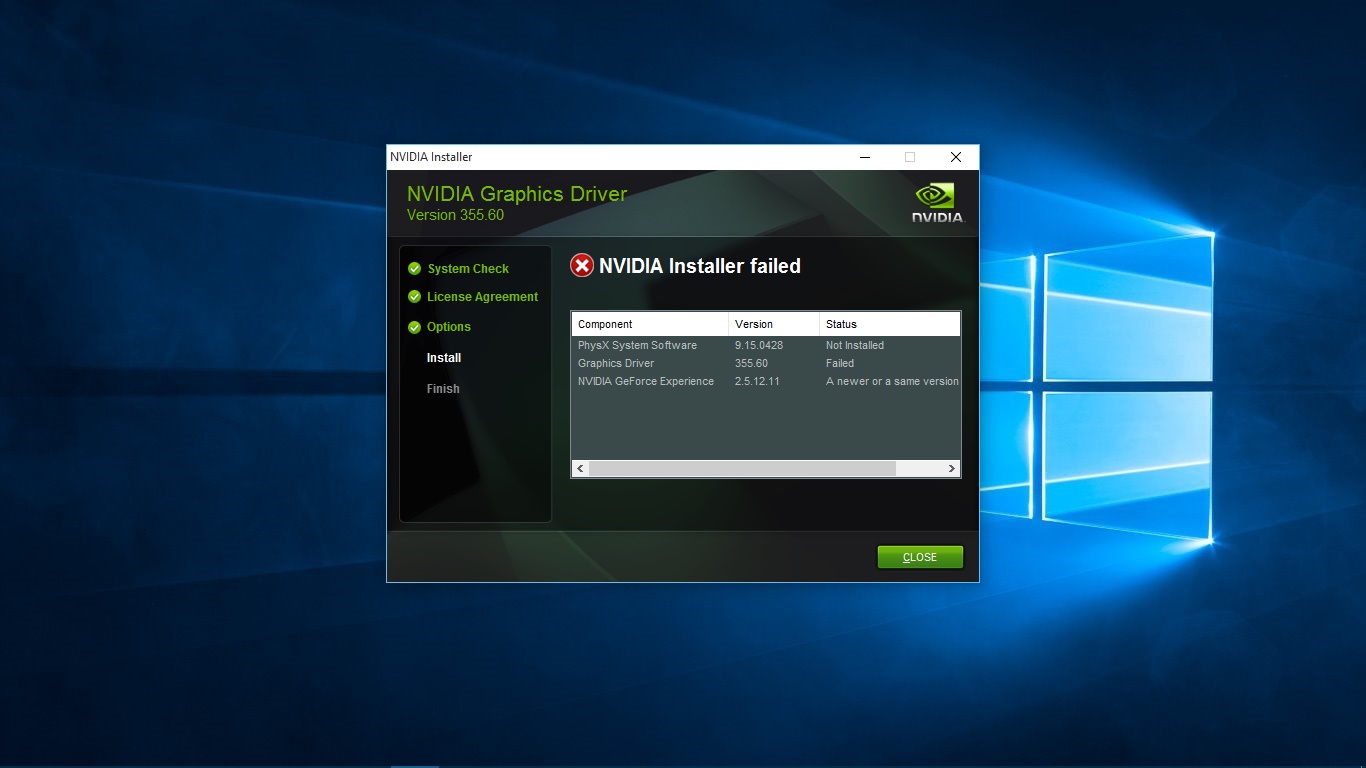1366x768 pixels.
Task: Click the minimize icon on the installer window
Action: (x=864, y=157)
